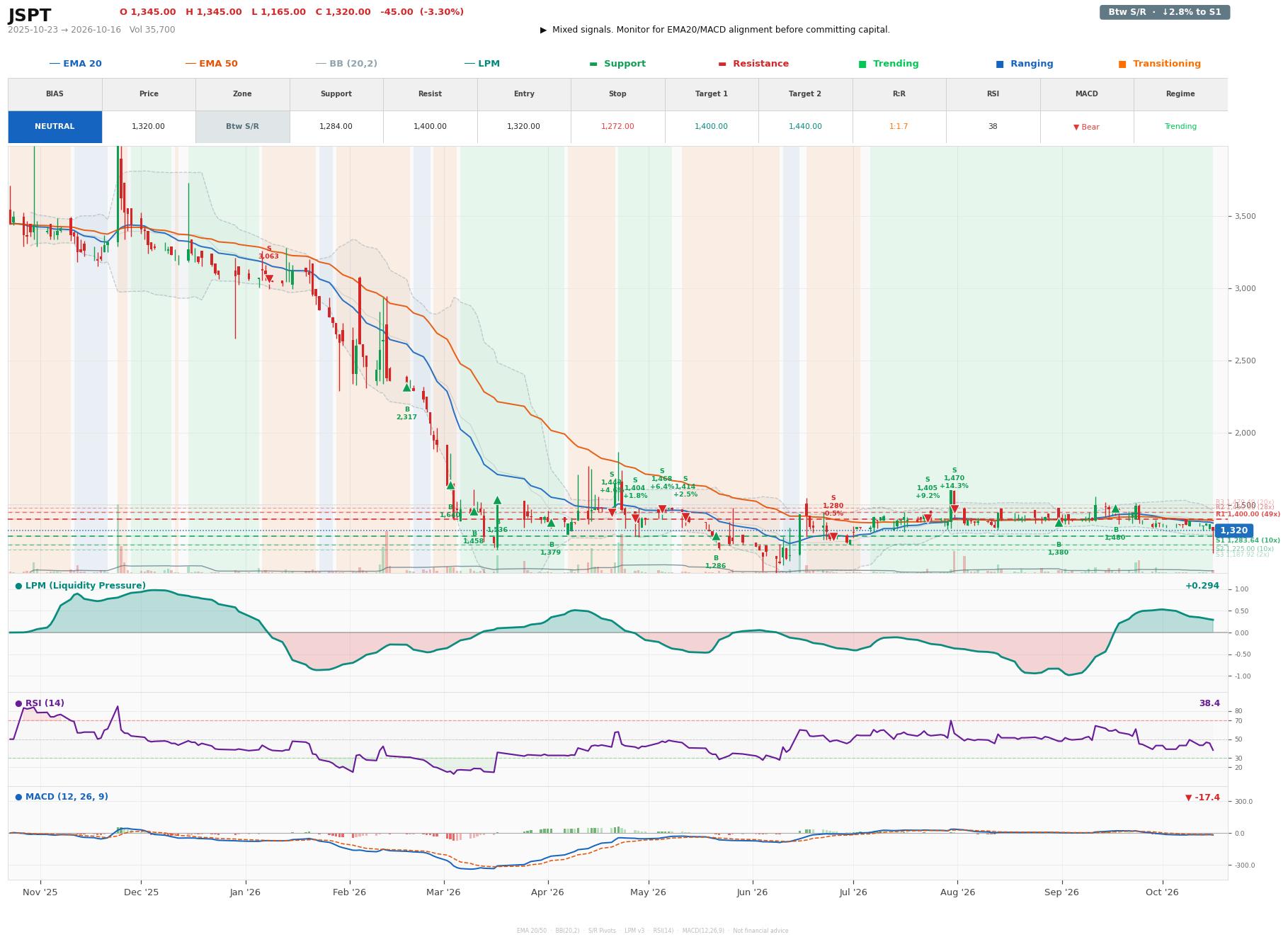Click the purple dot beside RSI (14)
This screenshot has width=1288, height=942.
18,704
